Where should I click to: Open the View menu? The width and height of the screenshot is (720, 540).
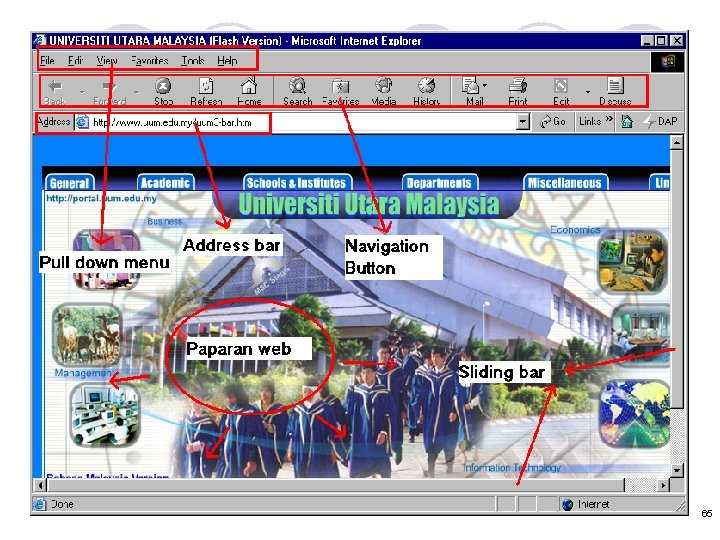coord(107,61)
